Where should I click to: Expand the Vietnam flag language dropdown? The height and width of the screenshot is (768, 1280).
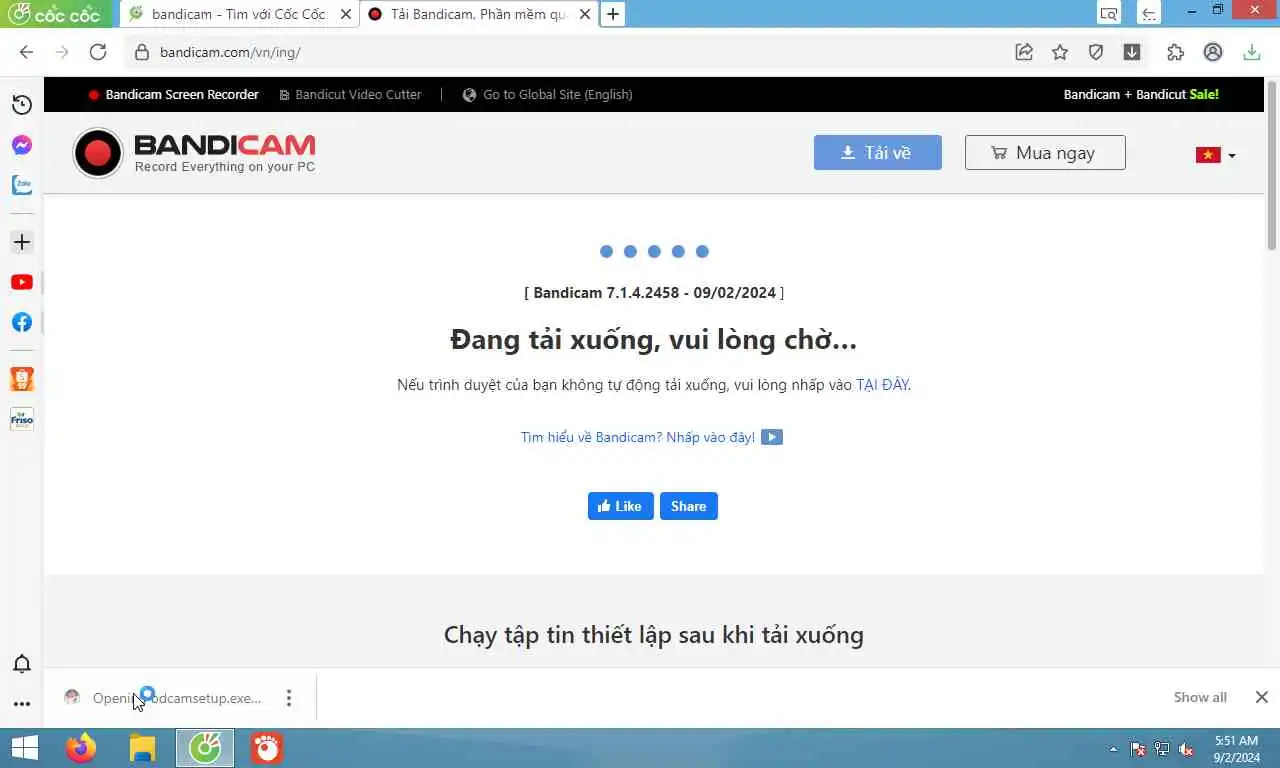pyautogui.click(x=1216, y=155)
